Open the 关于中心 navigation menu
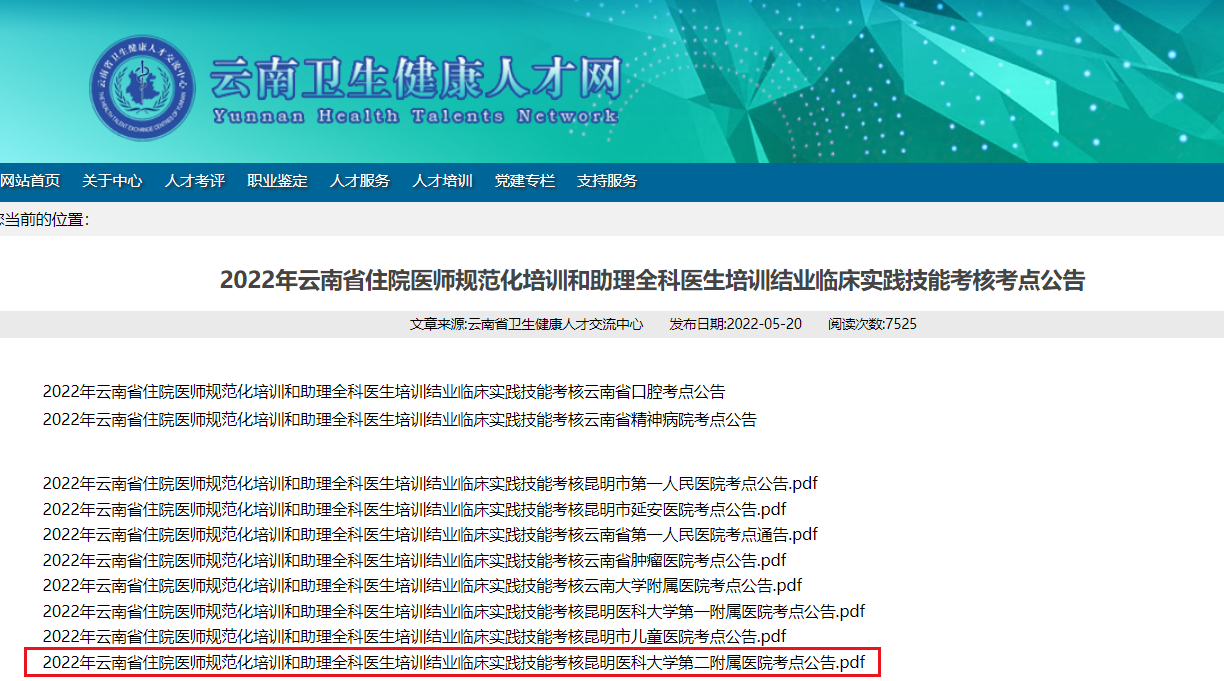 (x=112, y=181)
